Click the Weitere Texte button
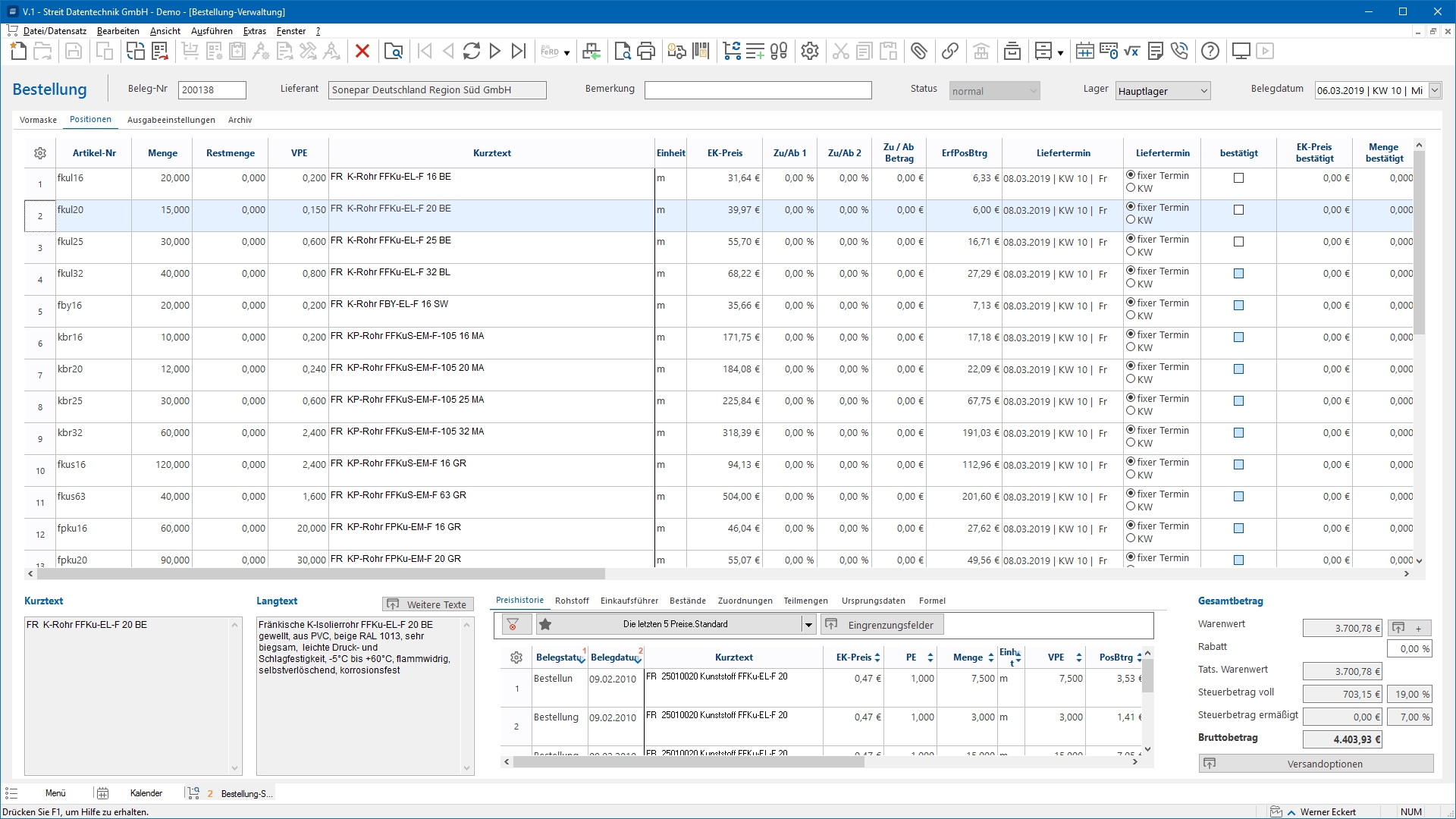Image resolution: width=1456 pixels, height=819 pixels. pos(428,604)
